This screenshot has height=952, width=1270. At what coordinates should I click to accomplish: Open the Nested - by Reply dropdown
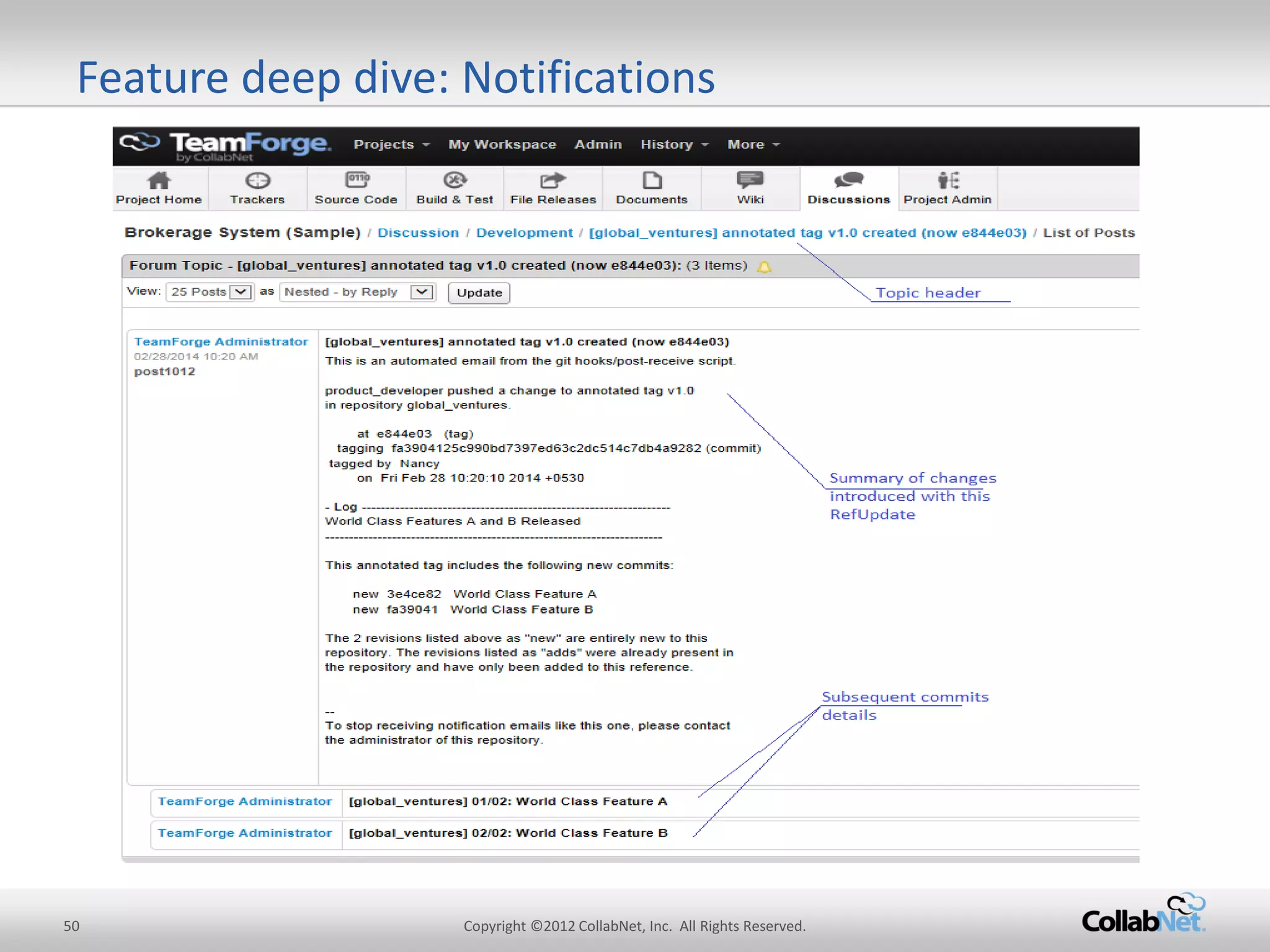tap(358, 292)
